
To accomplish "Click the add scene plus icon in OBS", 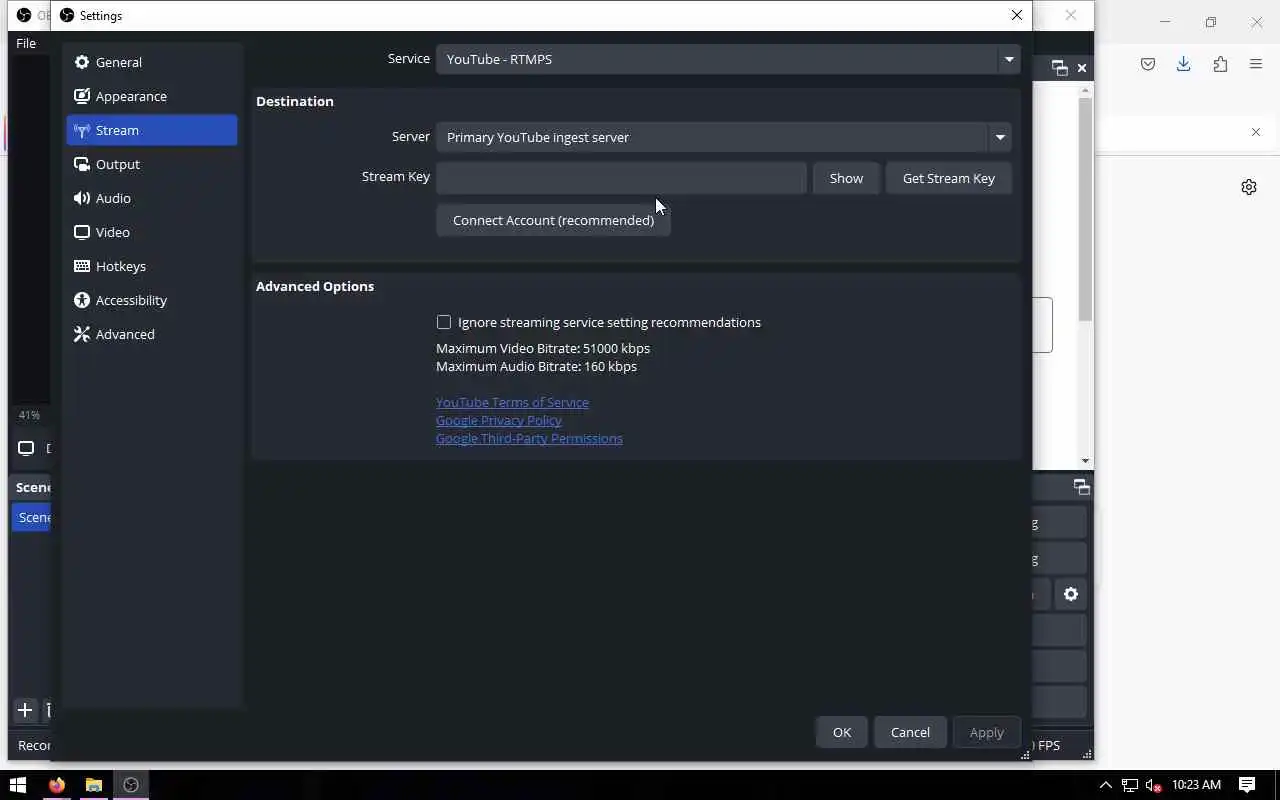I will (25, 710).
